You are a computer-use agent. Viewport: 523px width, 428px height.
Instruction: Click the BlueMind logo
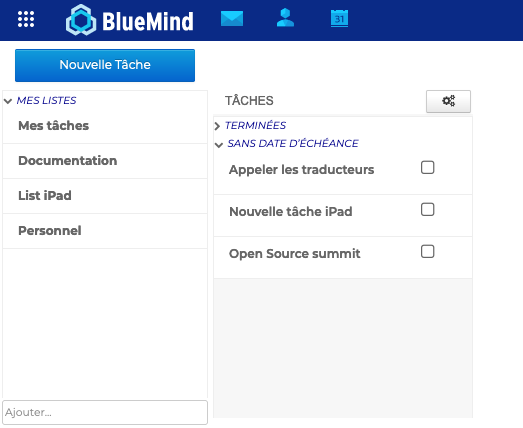pyautogui.click(x=129, y=20)
